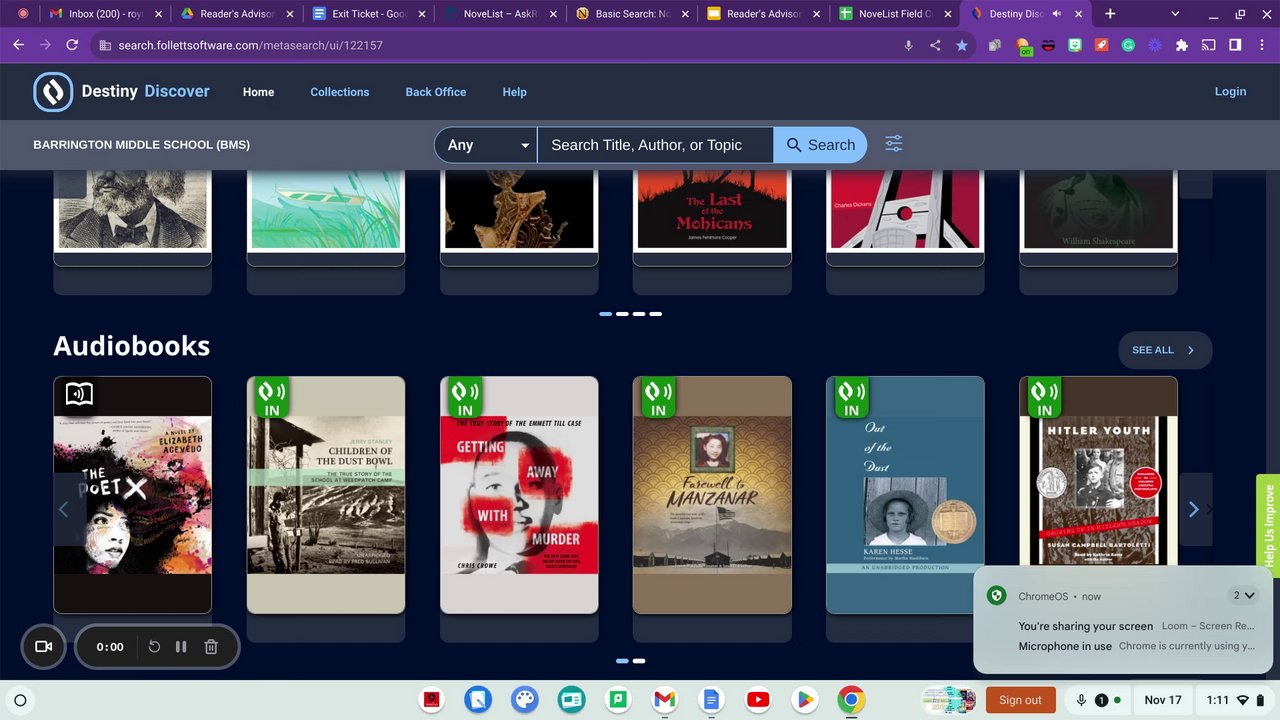This screenshot has width=1280, height=720.
Task: Click the Sign out button on the shelf
Action: 1020,700
